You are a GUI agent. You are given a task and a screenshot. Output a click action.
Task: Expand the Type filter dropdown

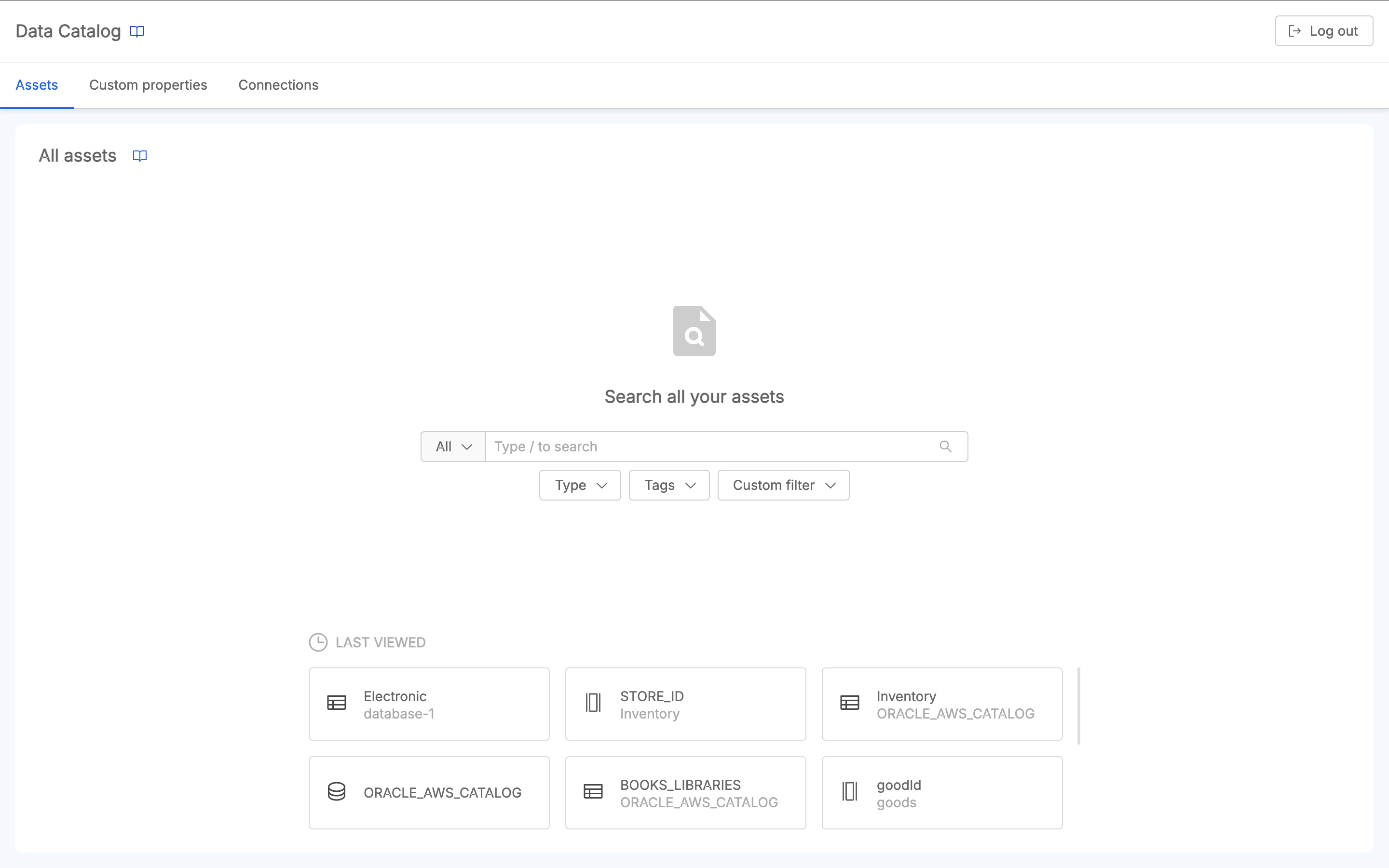tap(580, 484)
